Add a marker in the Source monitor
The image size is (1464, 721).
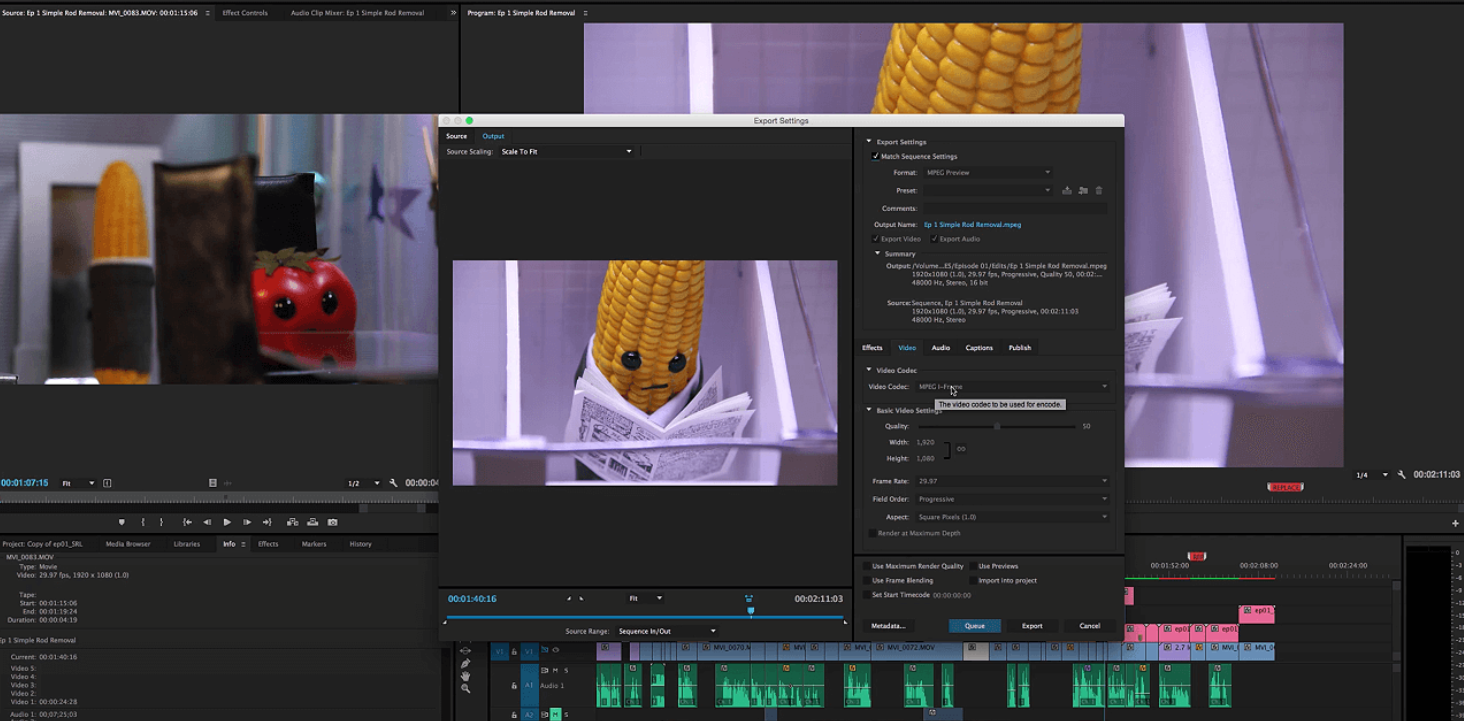point(122,522)
